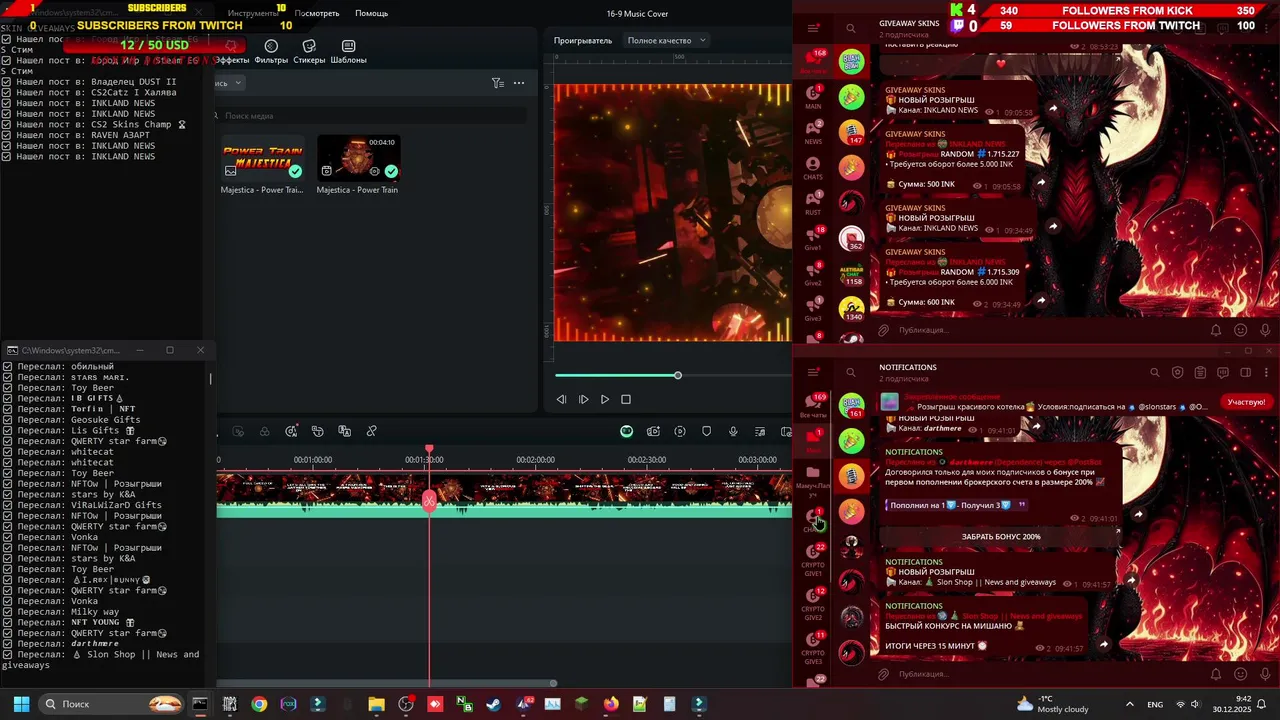Click the green AI assistant icon in timeline toolbar
1280x720 pixels.
[x=626, y=431]
